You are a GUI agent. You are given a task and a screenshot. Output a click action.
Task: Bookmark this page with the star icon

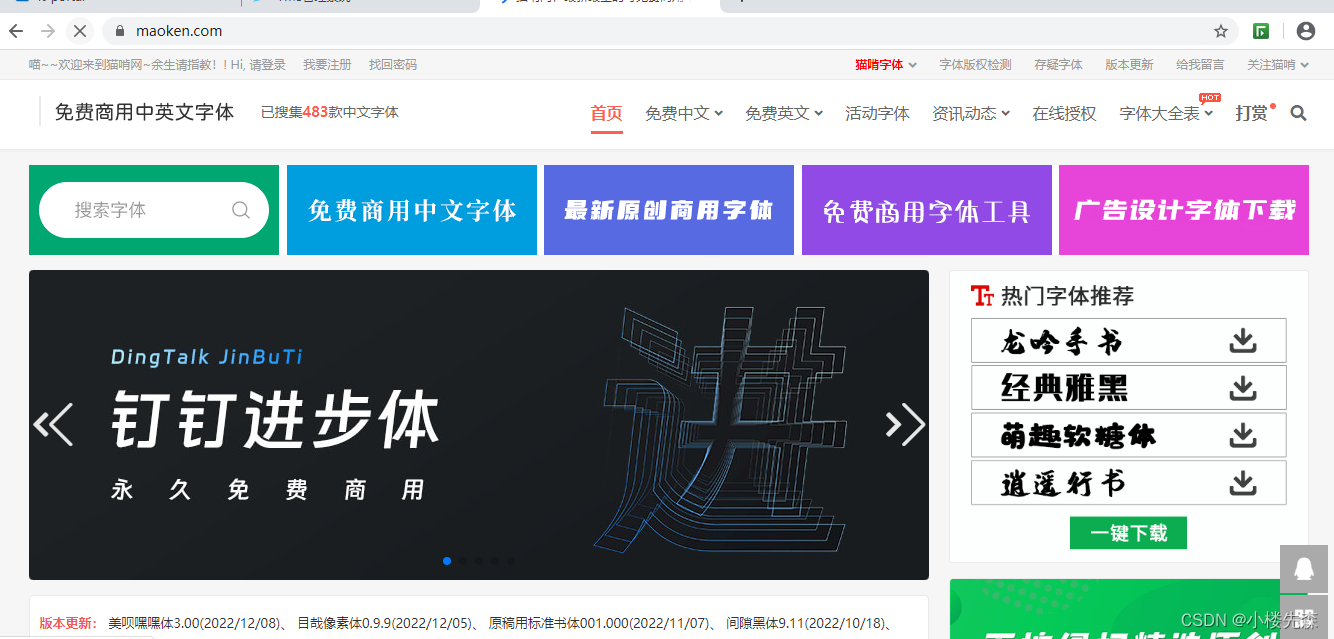pos(1221,31)
